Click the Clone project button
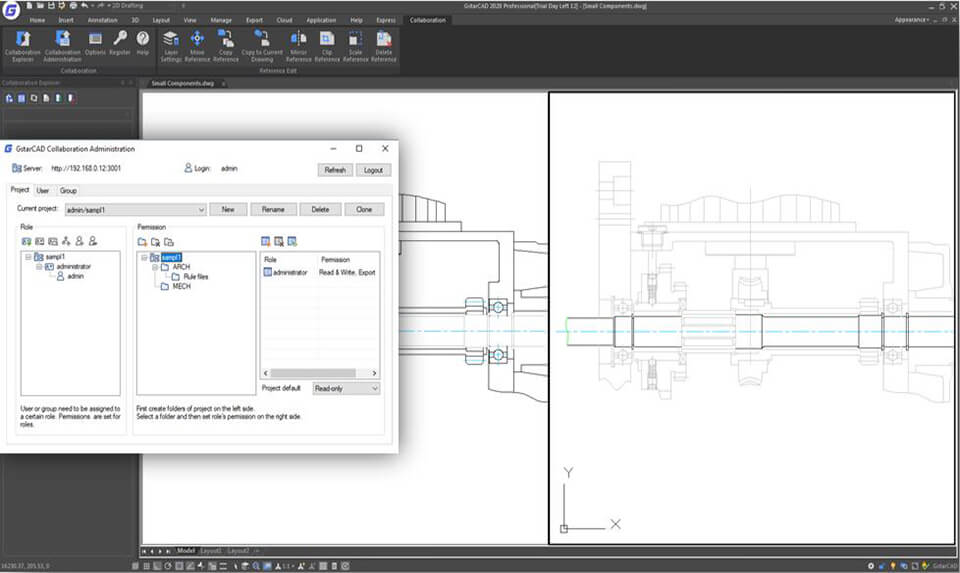The height and width of the screenshot is (573, 960). tap(364, 209)
